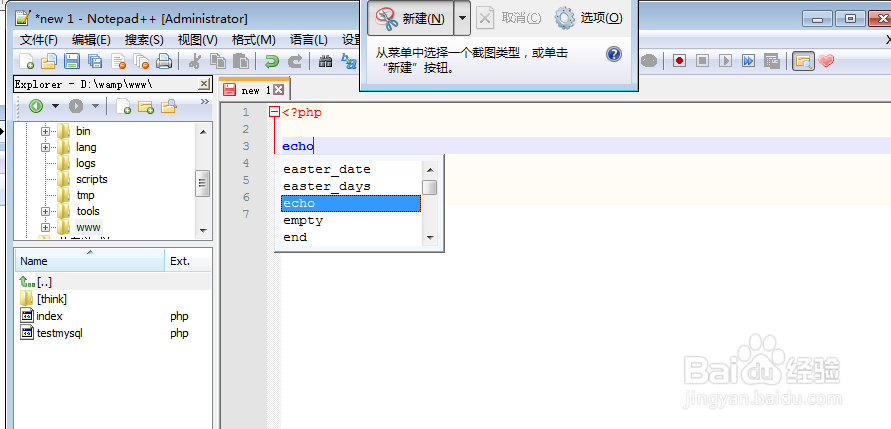Open the 编辑(E) menu
This screenshot has height=429, width=891.
pos(91,40)
